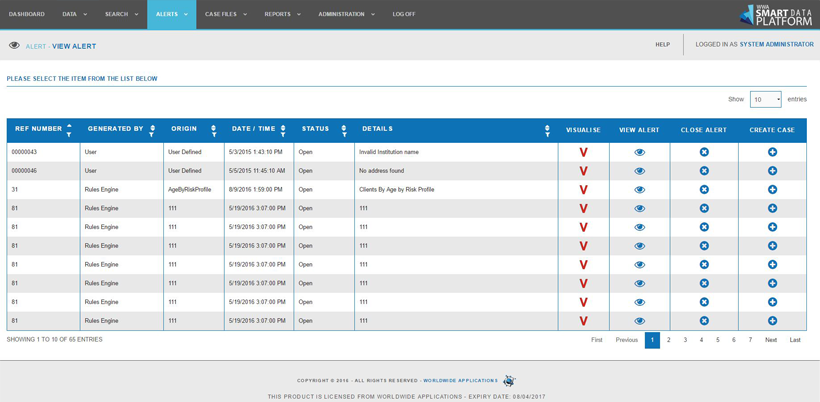The height and width of the screenshot is (402, 820).
Task: Create case for alert ref number 31
Action: 772,190
